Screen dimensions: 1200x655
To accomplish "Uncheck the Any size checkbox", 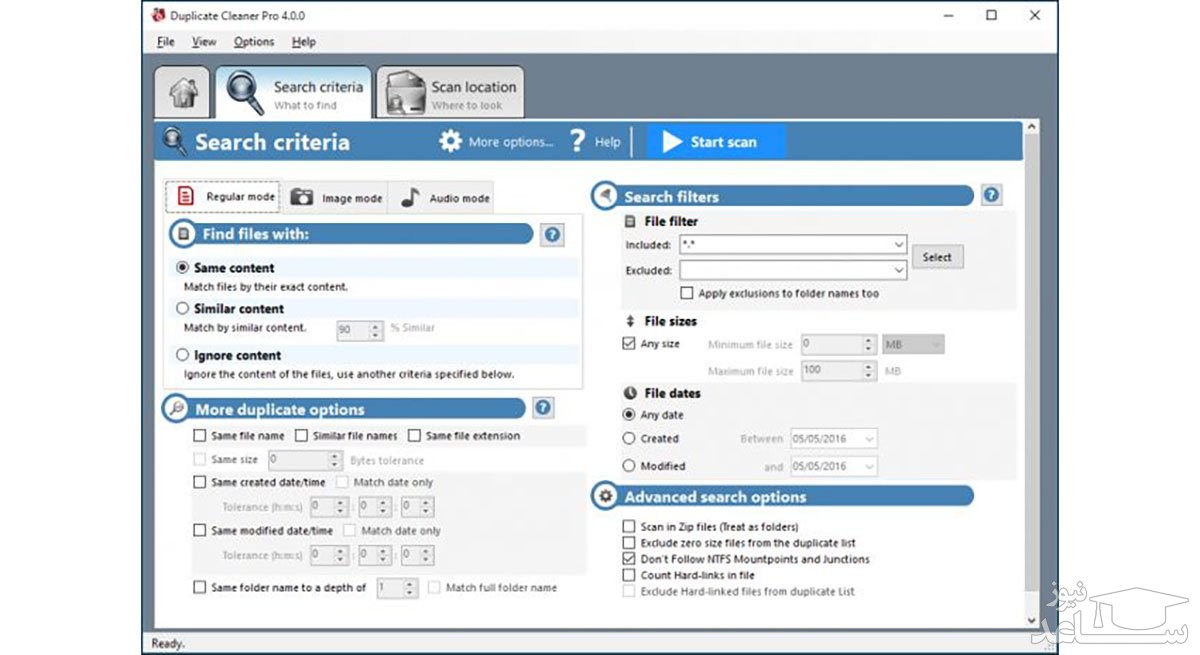I will [x=629, y=344].
